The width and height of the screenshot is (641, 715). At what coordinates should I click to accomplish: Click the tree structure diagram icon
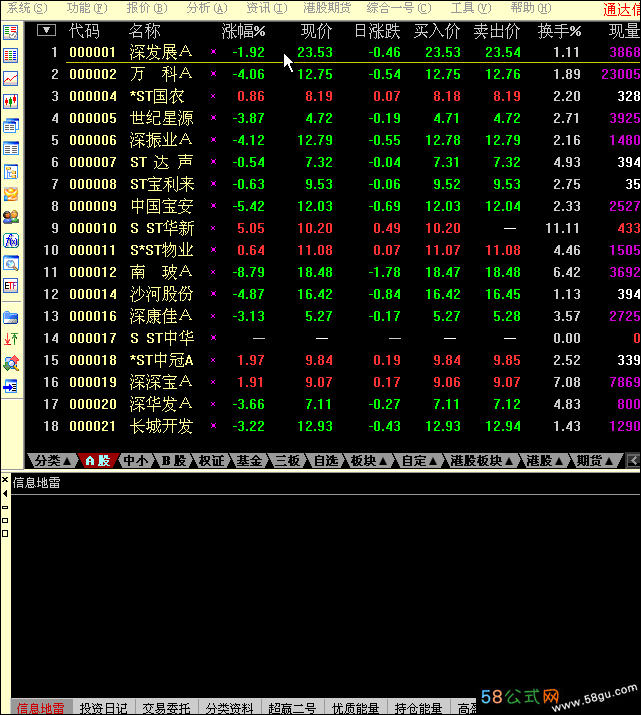pos(10,171)
